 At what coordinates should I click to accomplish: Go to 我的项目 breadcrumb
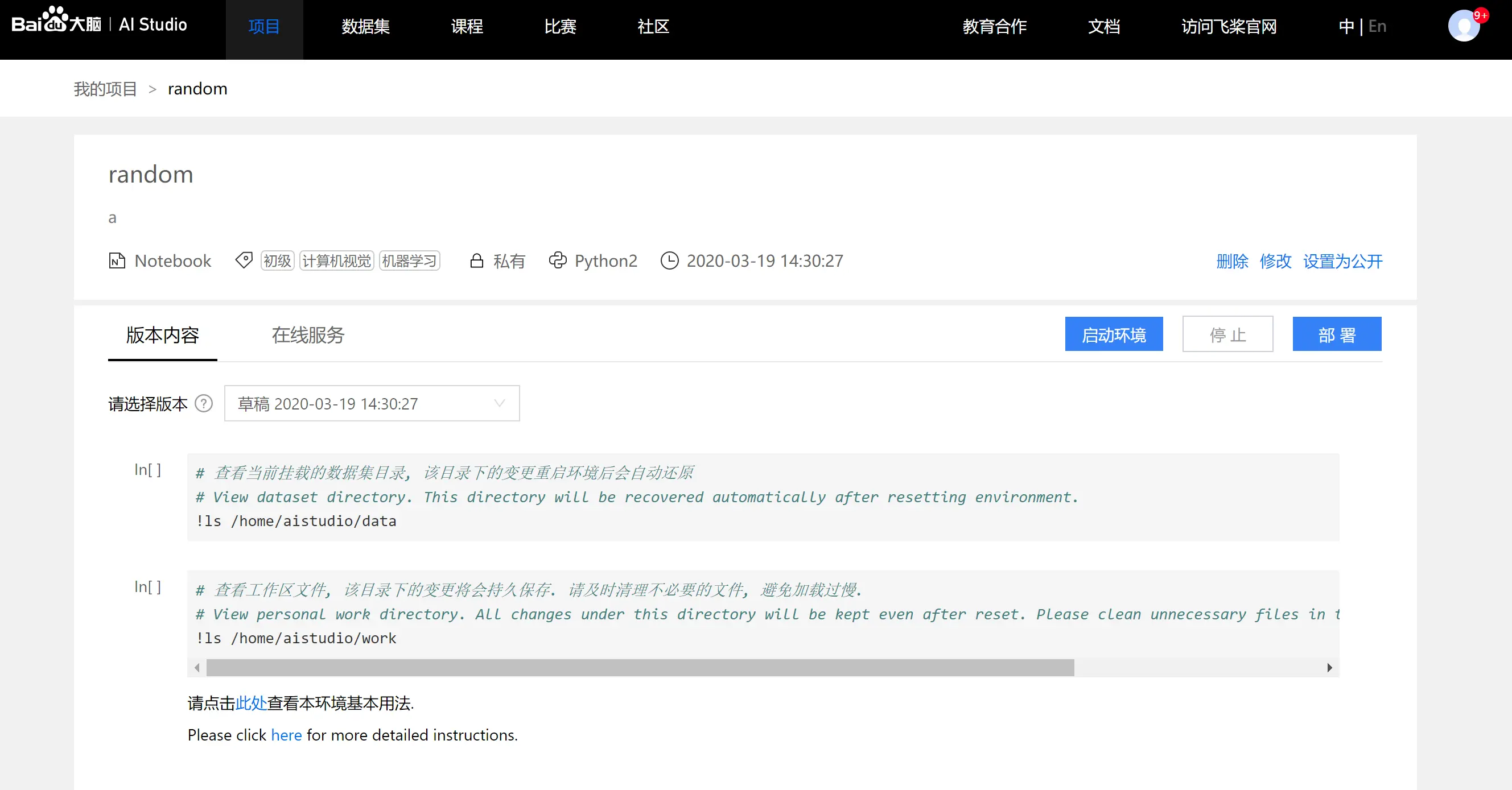[x=105, y=89]
